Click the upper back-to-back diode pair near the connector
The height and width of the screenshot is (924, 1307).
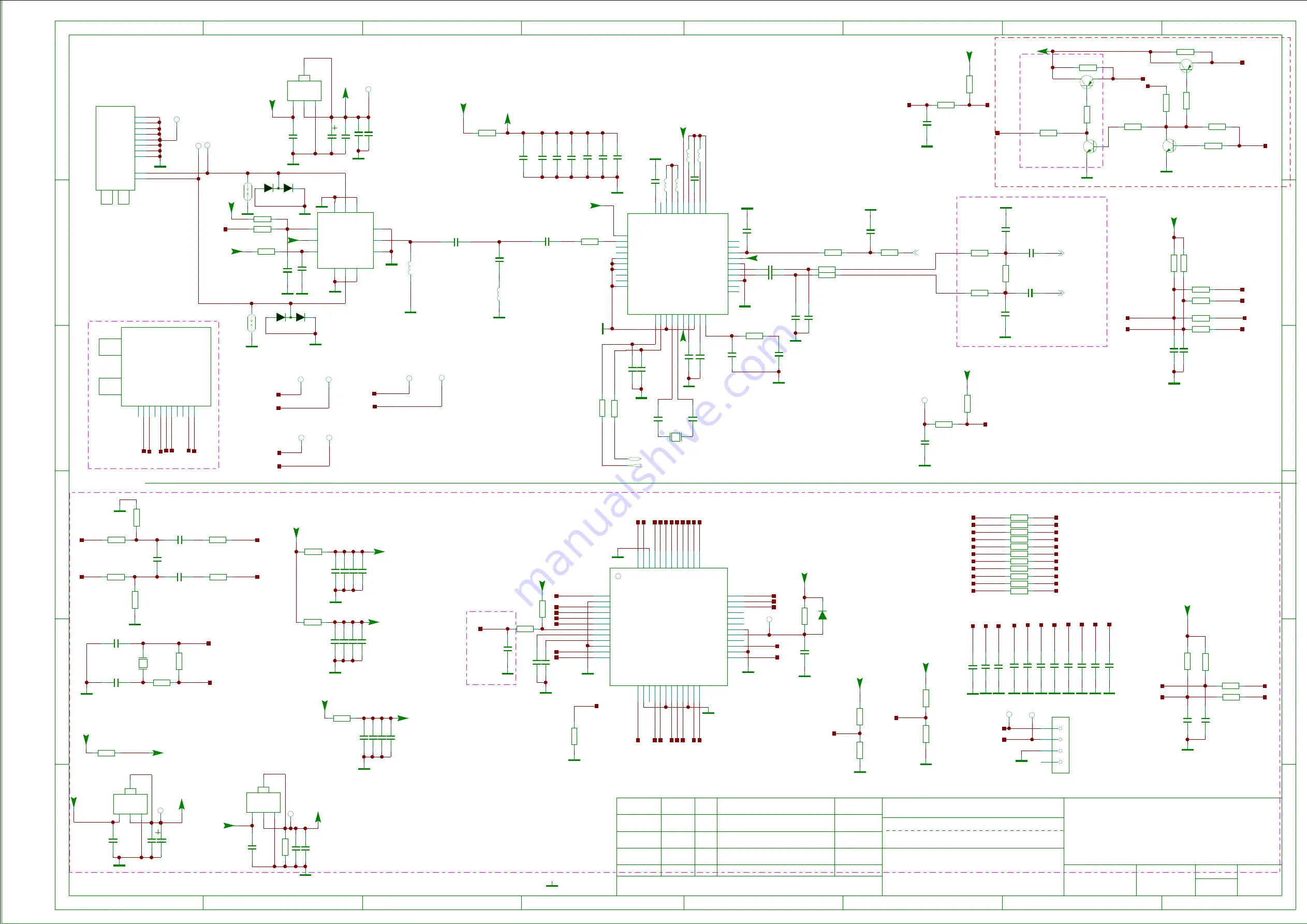pos(278,188)
